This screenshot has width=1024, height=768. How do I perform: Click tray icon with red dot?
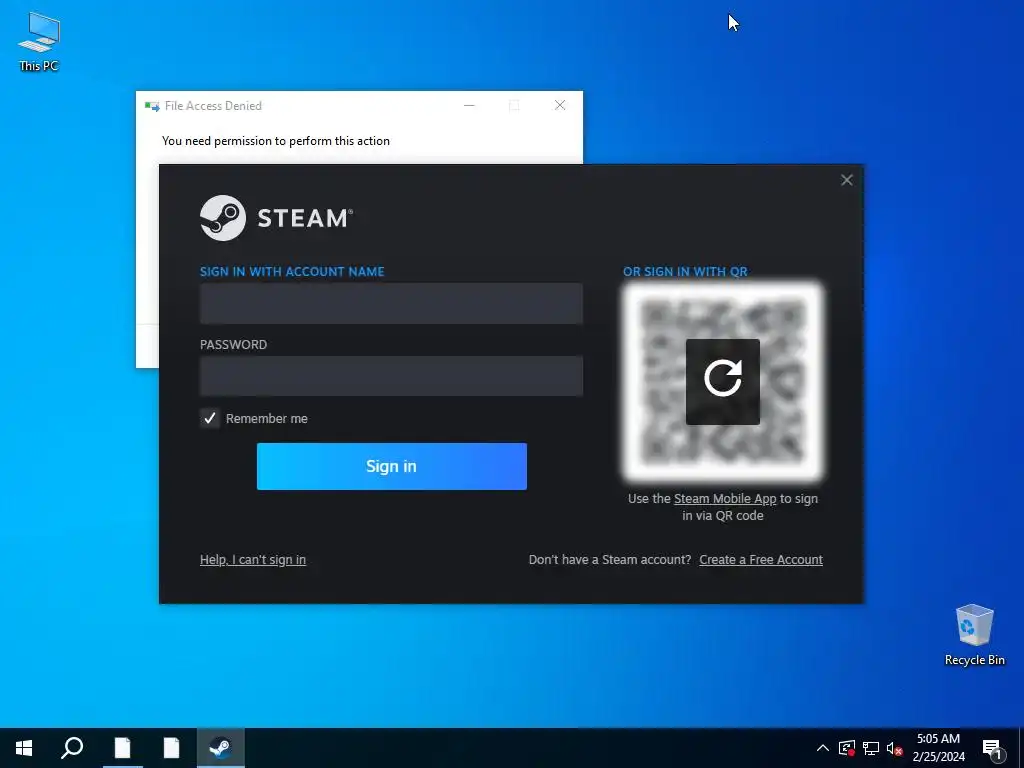[x=847, y=748]
